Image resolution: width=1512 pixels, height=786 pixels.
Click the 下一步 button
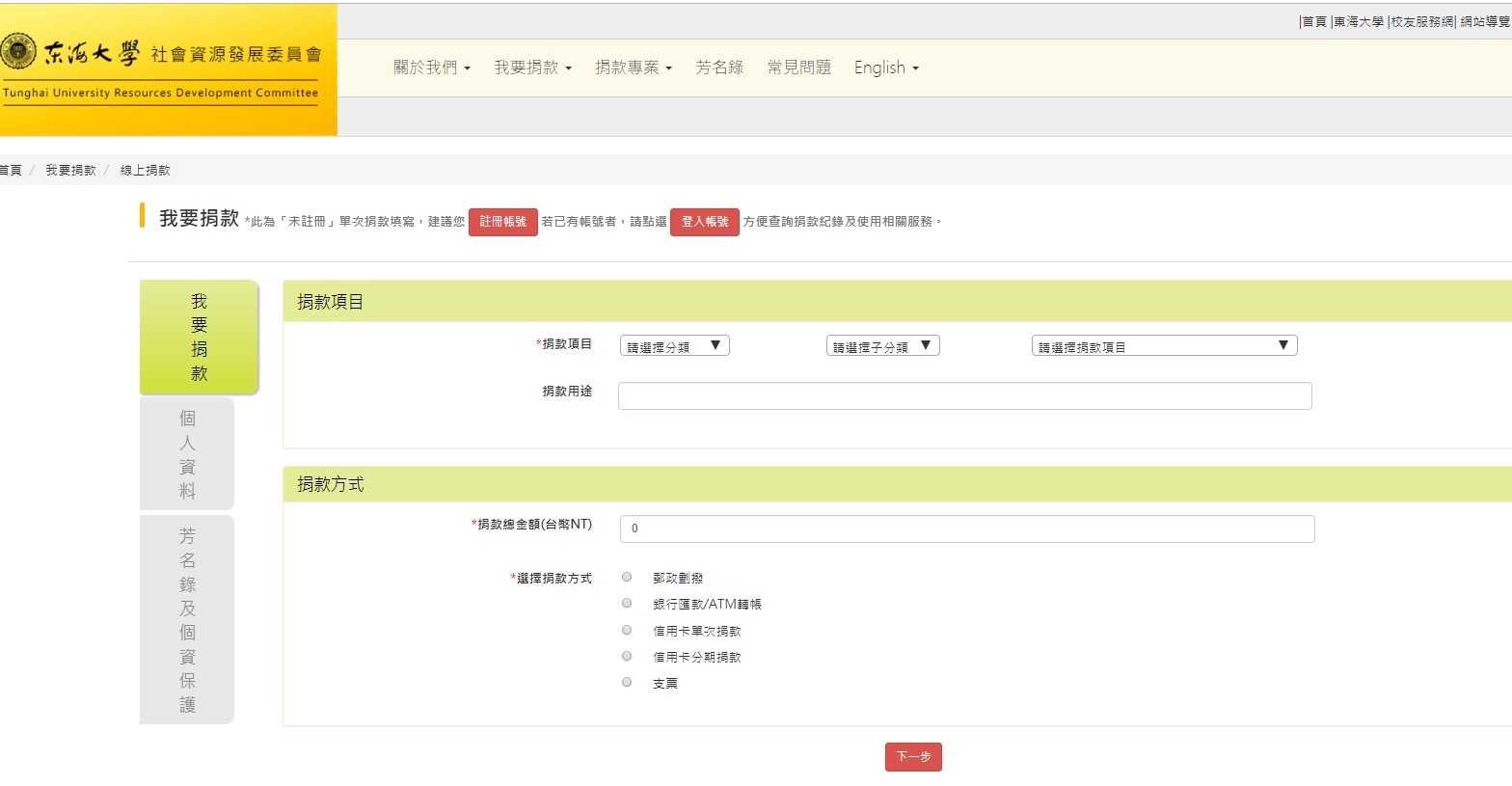tap(913, 757)
